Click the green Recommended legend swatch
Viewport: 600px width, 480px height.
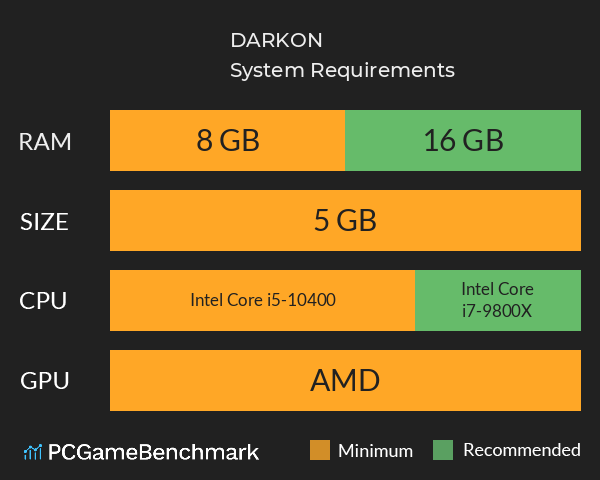pos(444,451)
